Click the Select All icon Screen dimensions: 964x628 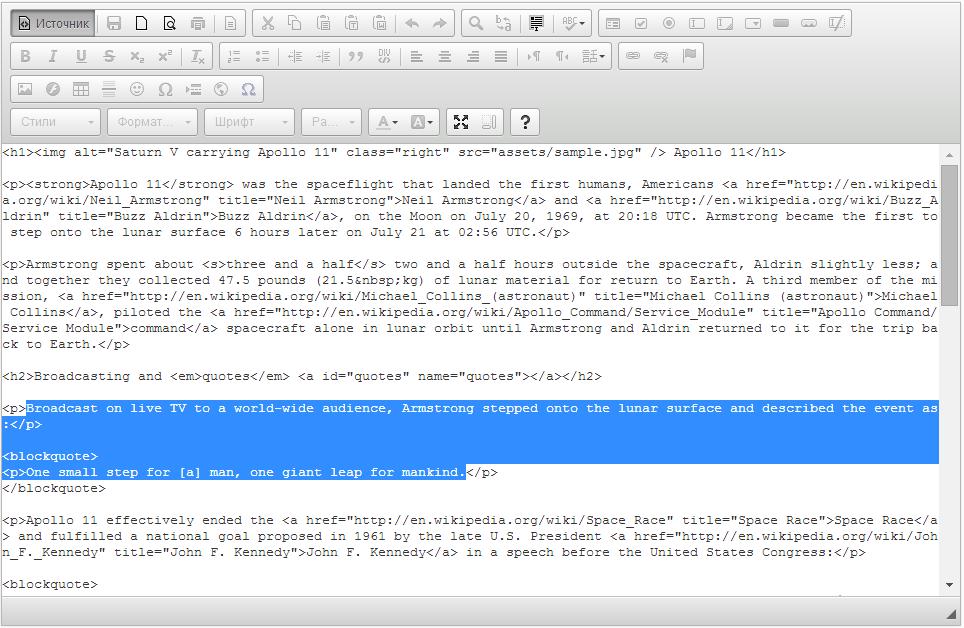(536, 23)
